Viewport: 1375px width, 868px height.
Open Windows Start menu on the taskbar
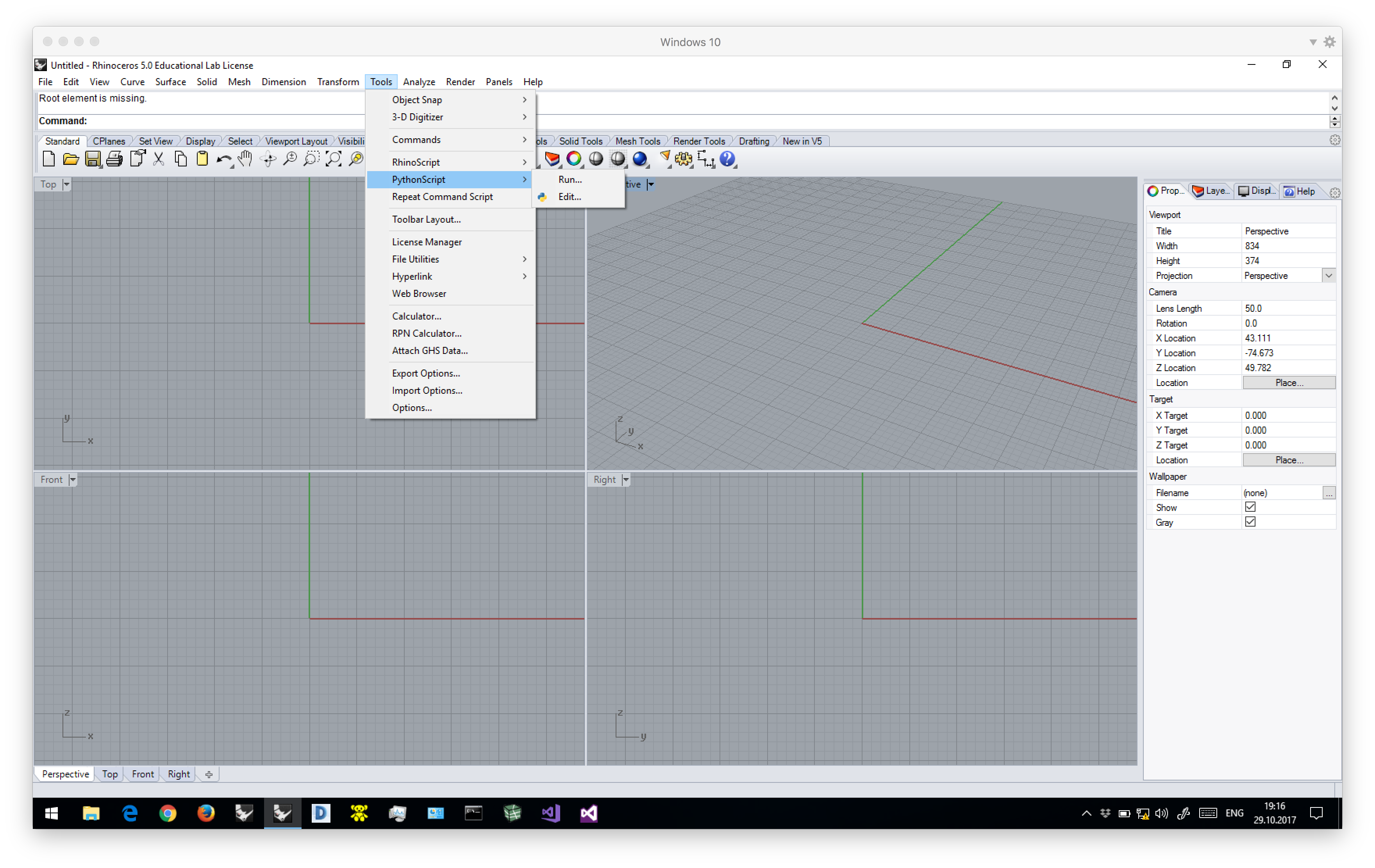tap(52, 813)
